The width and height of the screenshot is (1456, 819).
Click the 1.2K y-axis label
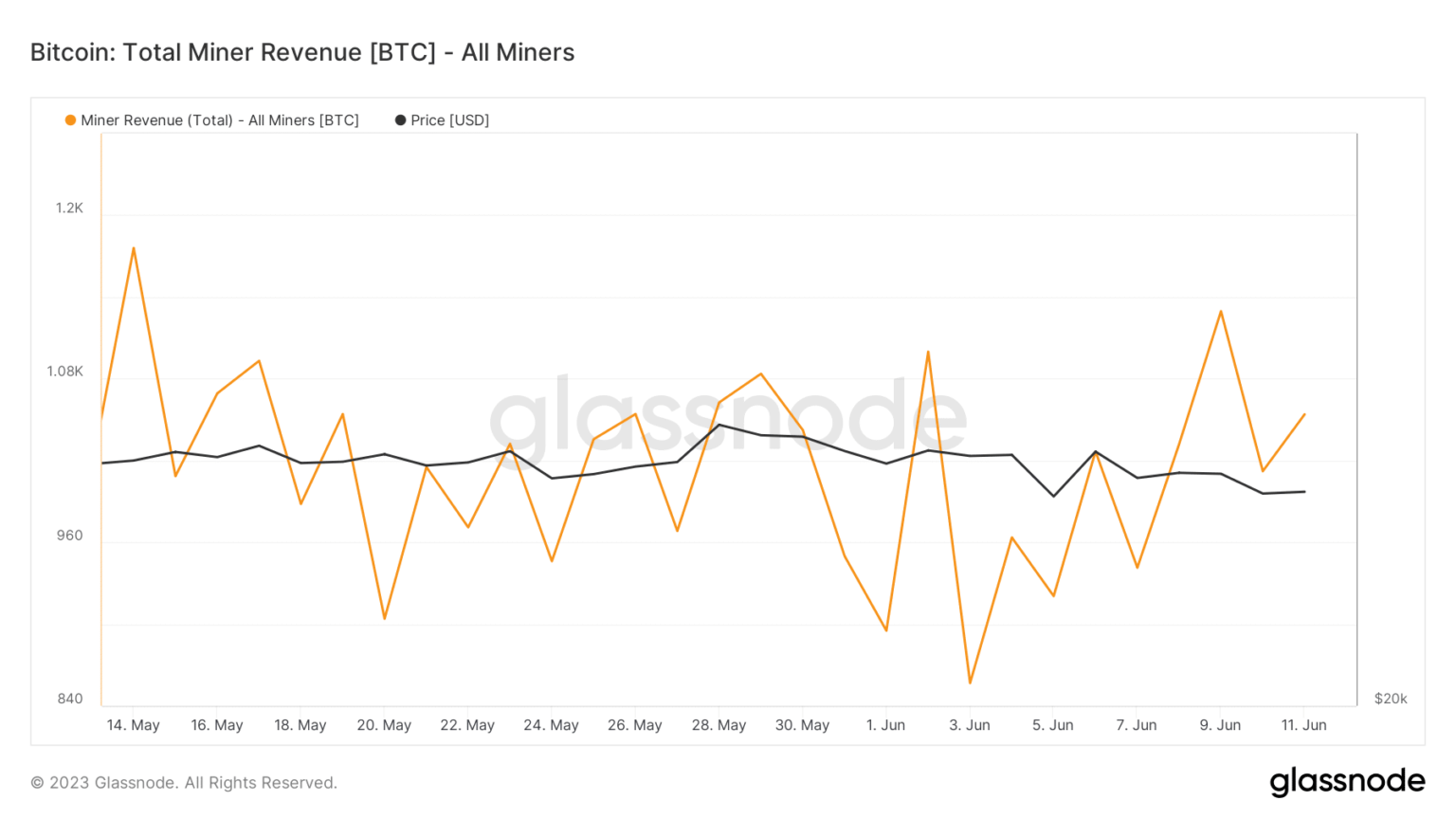(x=69, y=209)
